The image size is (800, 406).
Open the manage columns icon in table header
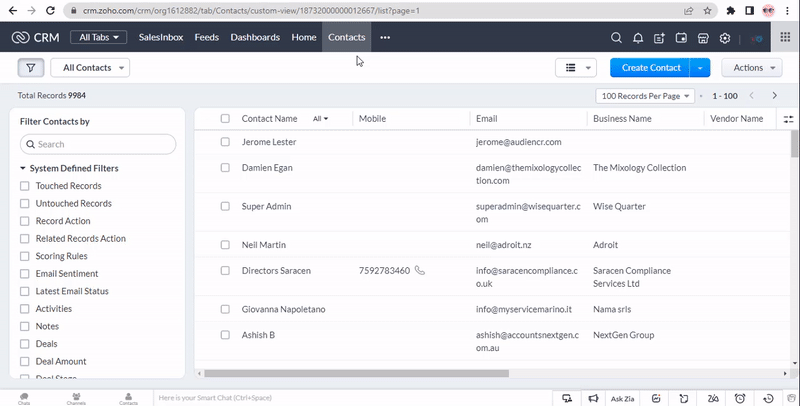pos(788,119)
